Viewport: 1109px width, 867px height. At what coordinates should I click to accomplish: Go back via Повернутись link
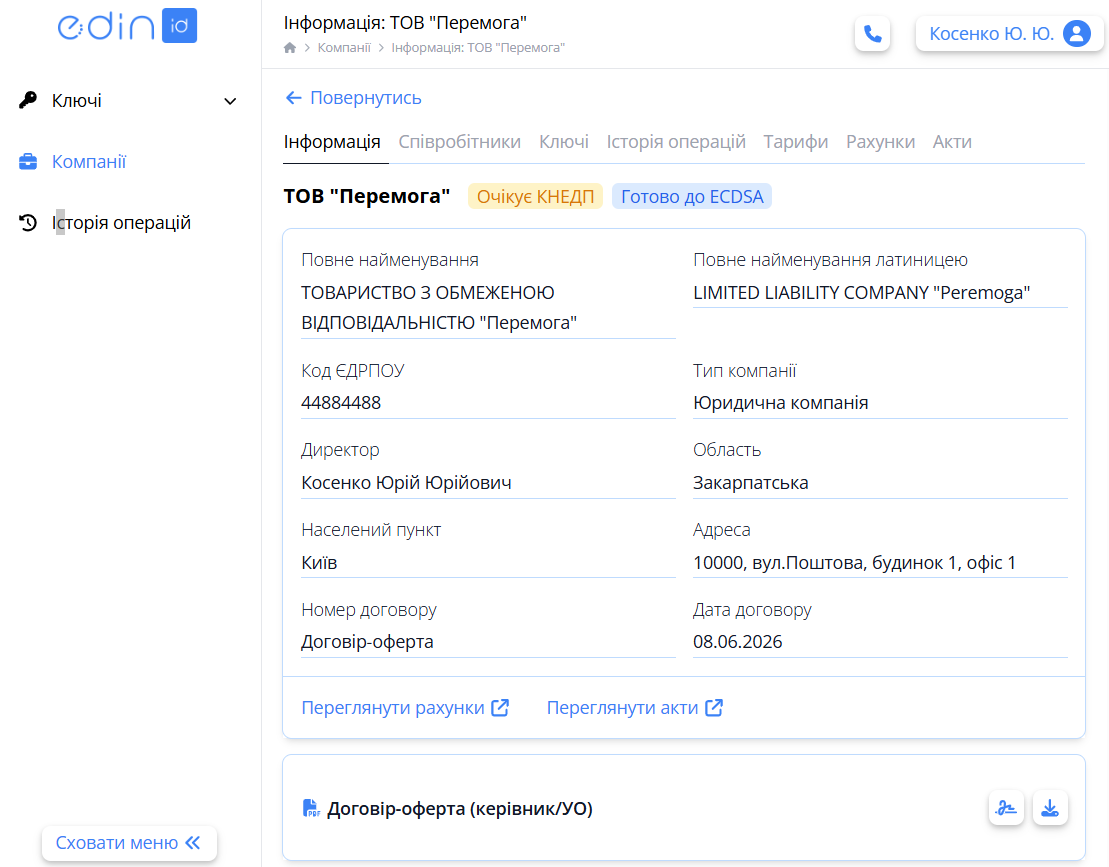(x=353, y=98)
